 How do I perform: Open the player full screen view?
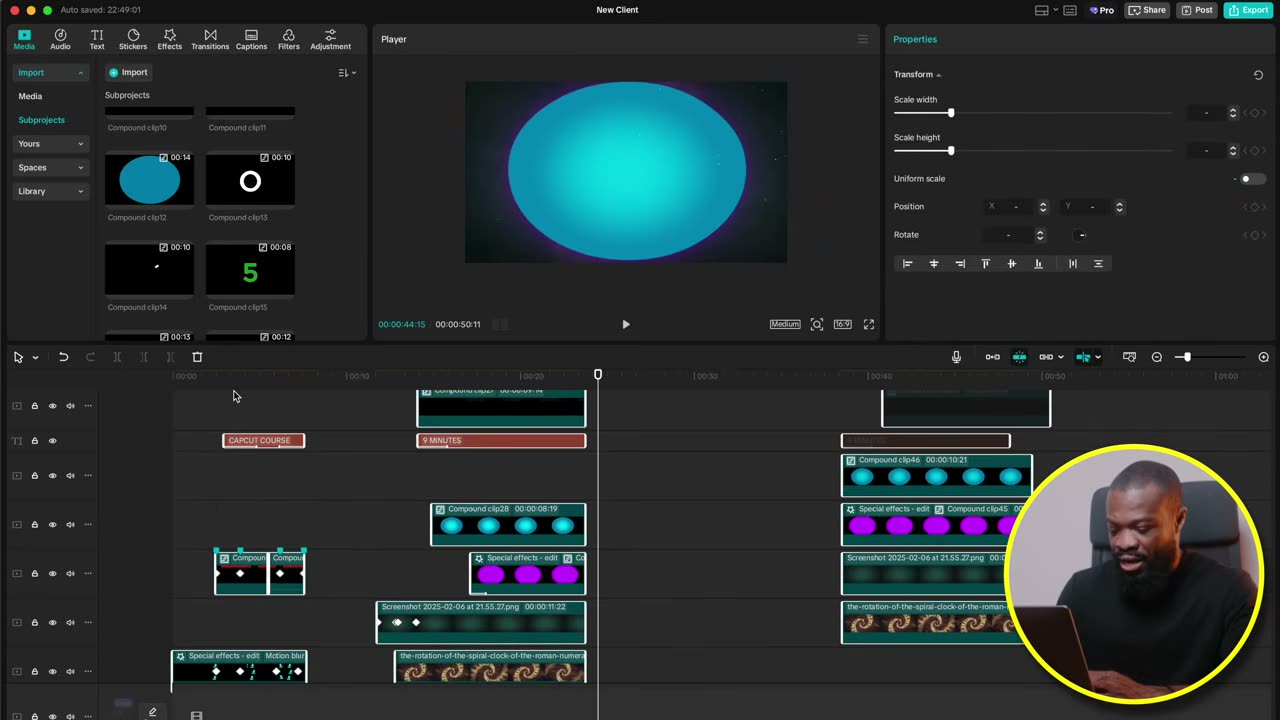(x=869, y=324)
